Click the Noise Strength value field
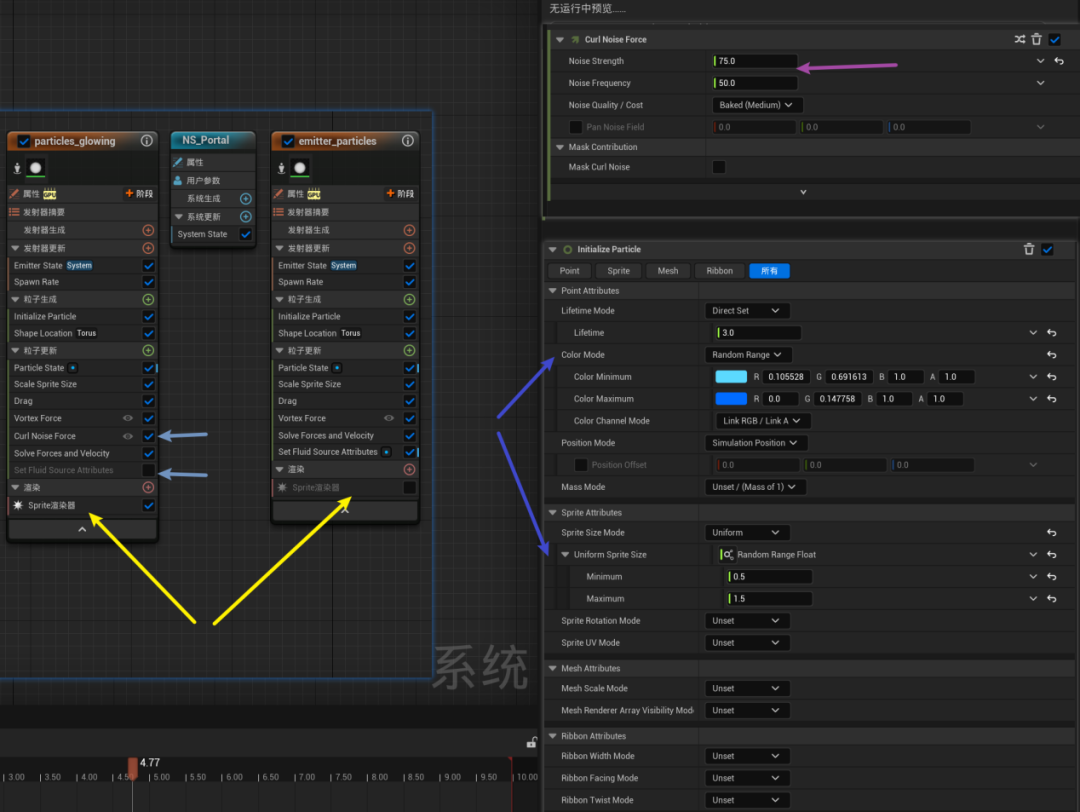This screenshot has width=1080, height=812. pos(755,61)
